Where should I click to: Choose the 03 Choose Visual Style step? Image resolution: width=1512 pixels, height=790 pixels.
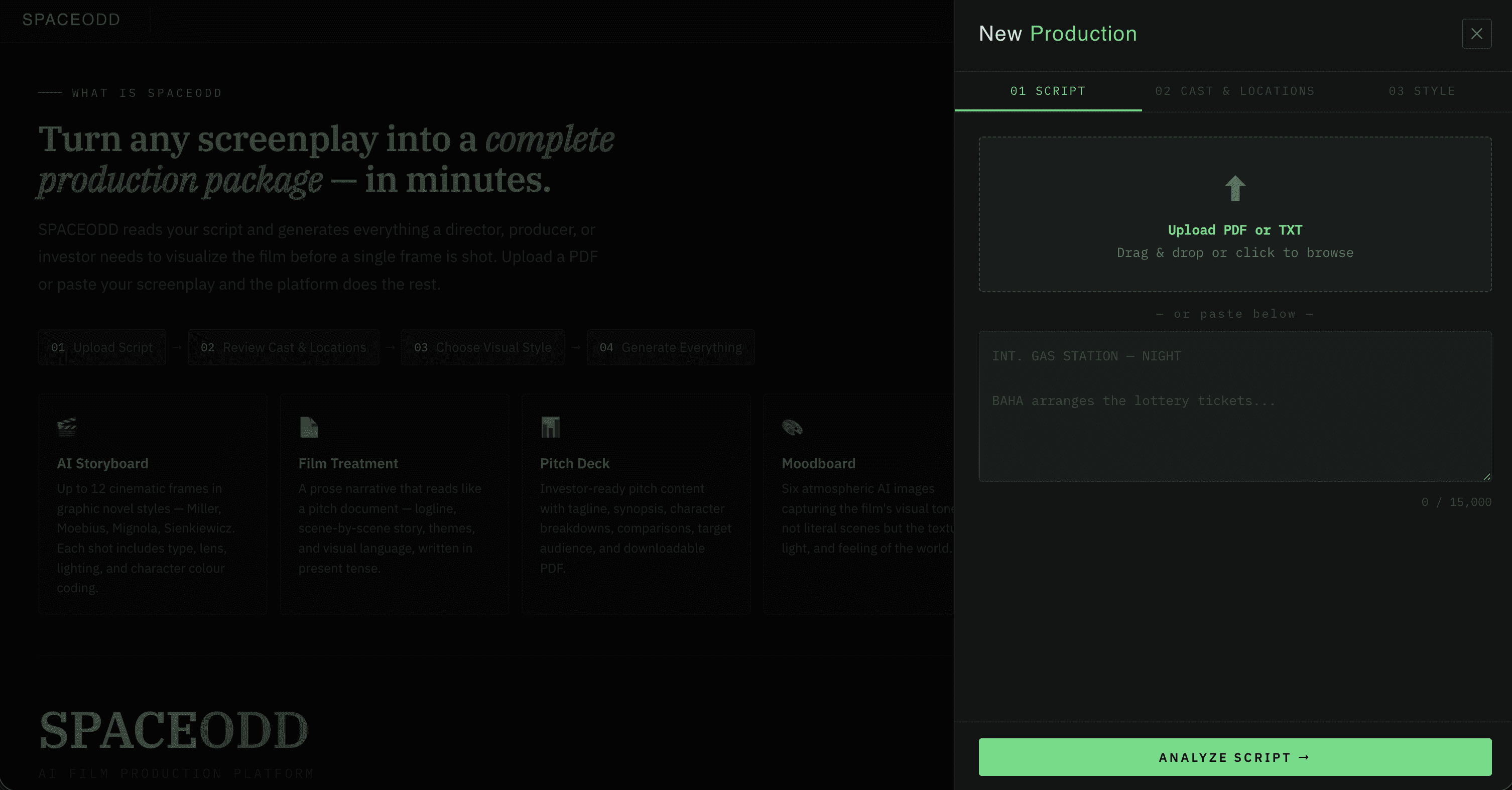click(x=482, y=347)
